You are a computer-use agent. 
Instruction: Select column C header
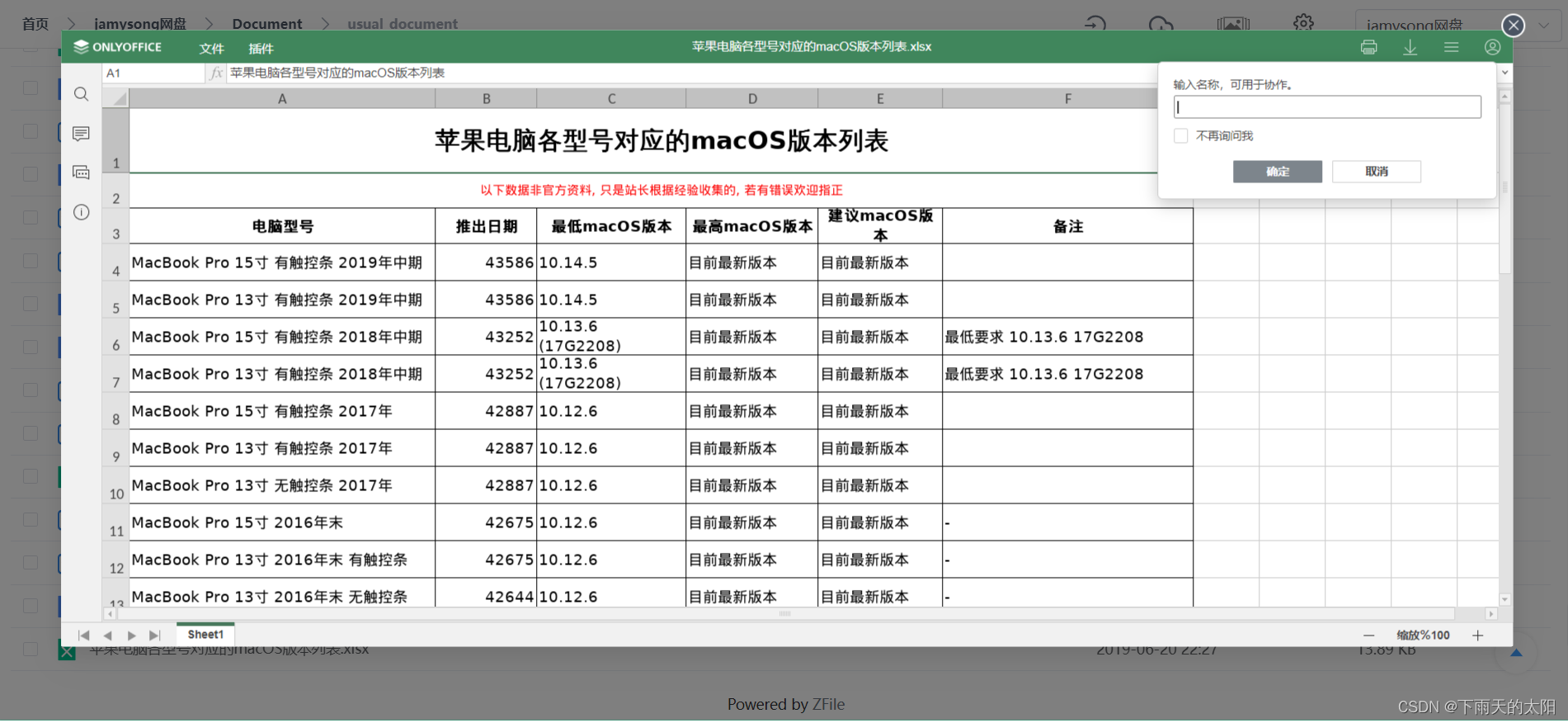coord(611,98)
